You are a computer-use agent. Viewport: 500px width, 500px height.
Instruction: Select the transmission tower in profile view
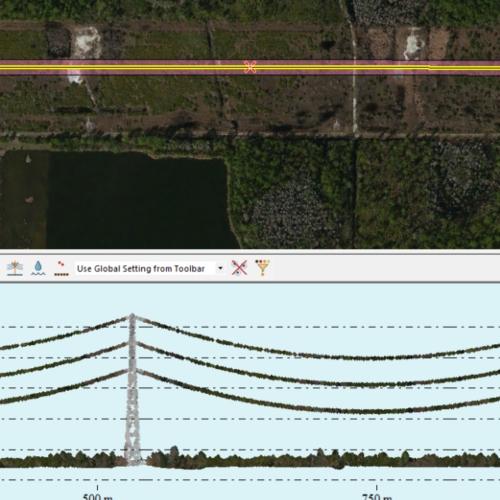[132, 390]
